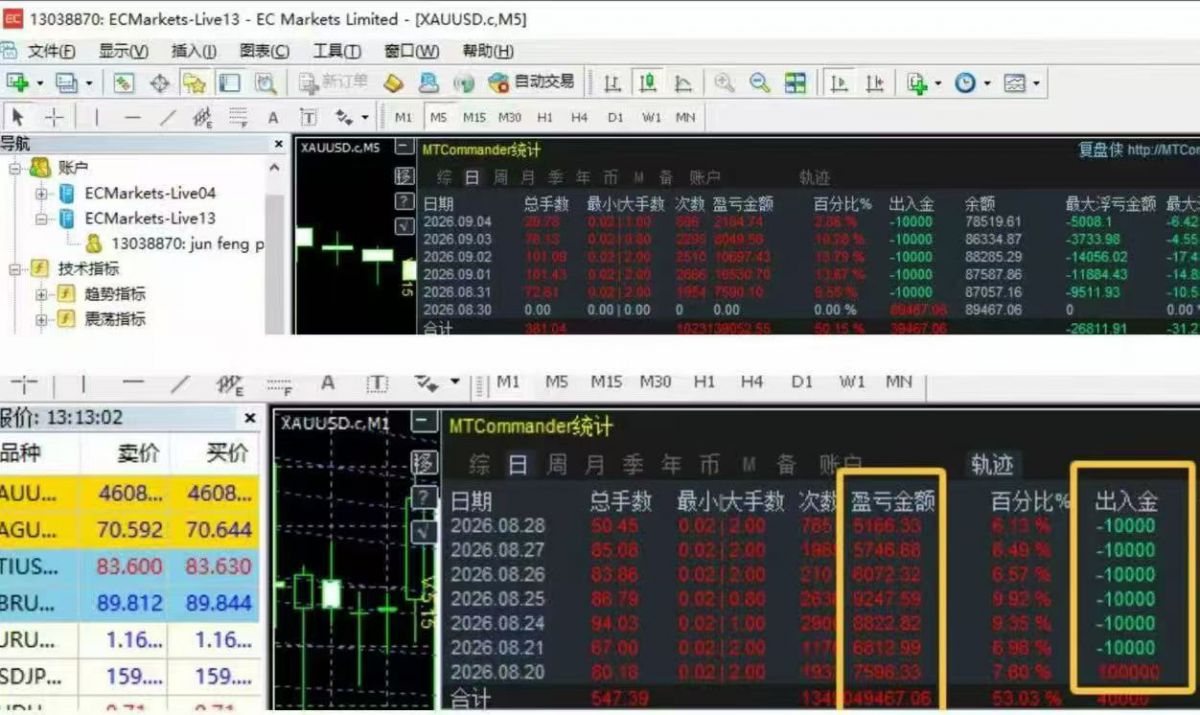
Task: Collapse ECMarkets-Live13 tree node
Action: tap(41, 218)
